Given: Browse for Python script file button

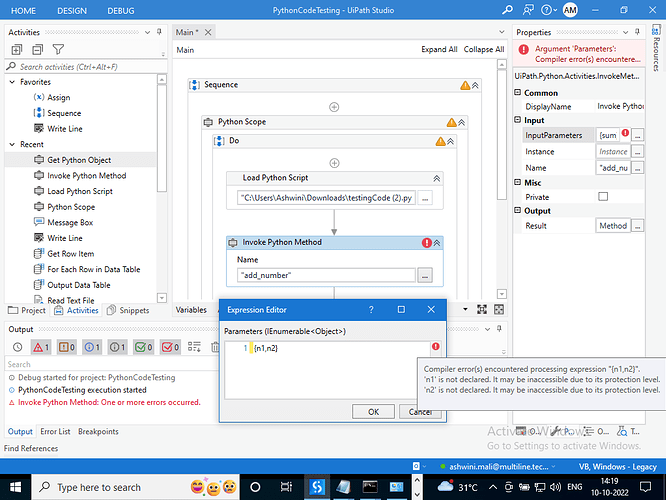Looking at the screenshot, I should point(425,198).
